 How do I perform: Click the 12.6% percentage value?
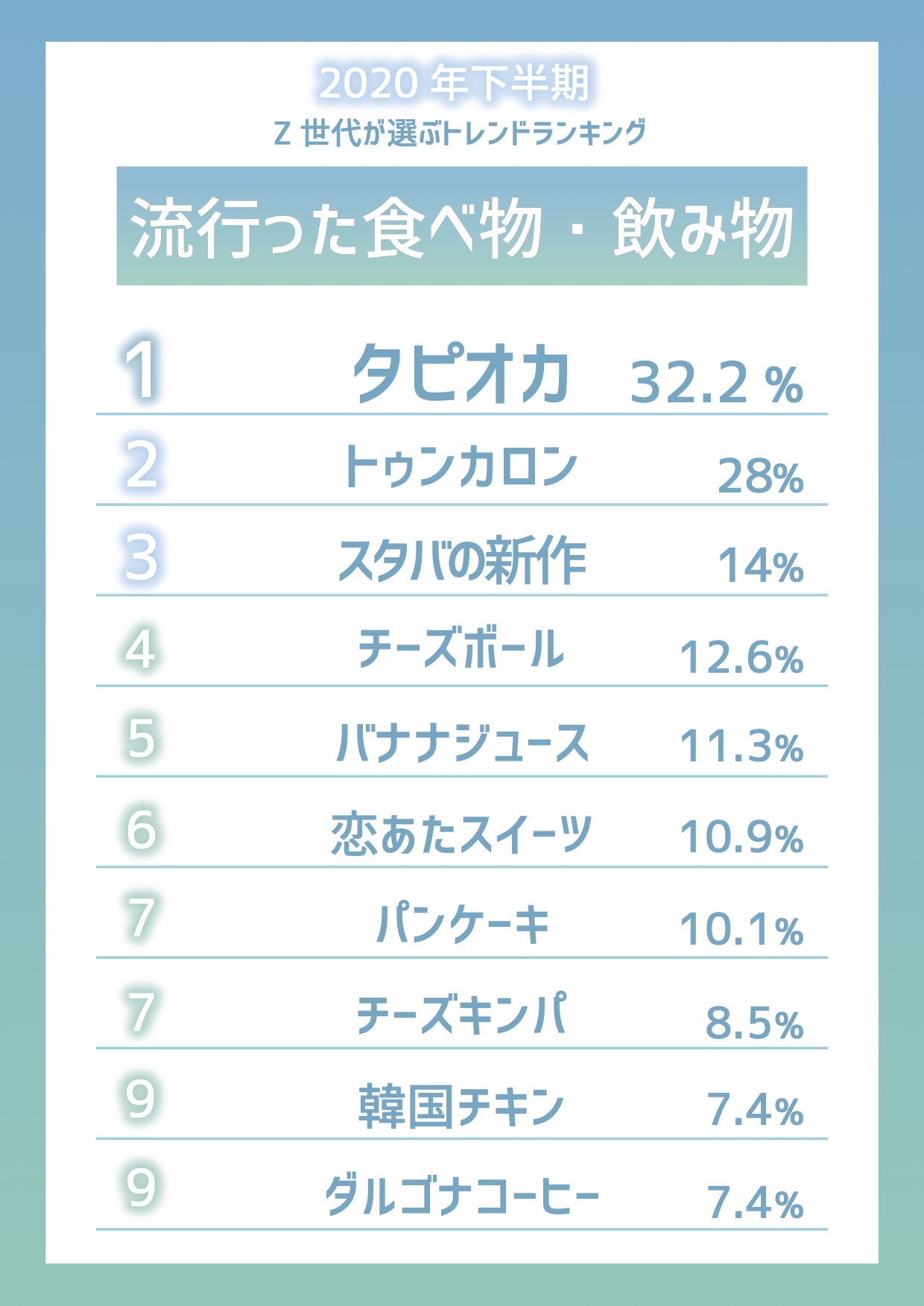741,657
